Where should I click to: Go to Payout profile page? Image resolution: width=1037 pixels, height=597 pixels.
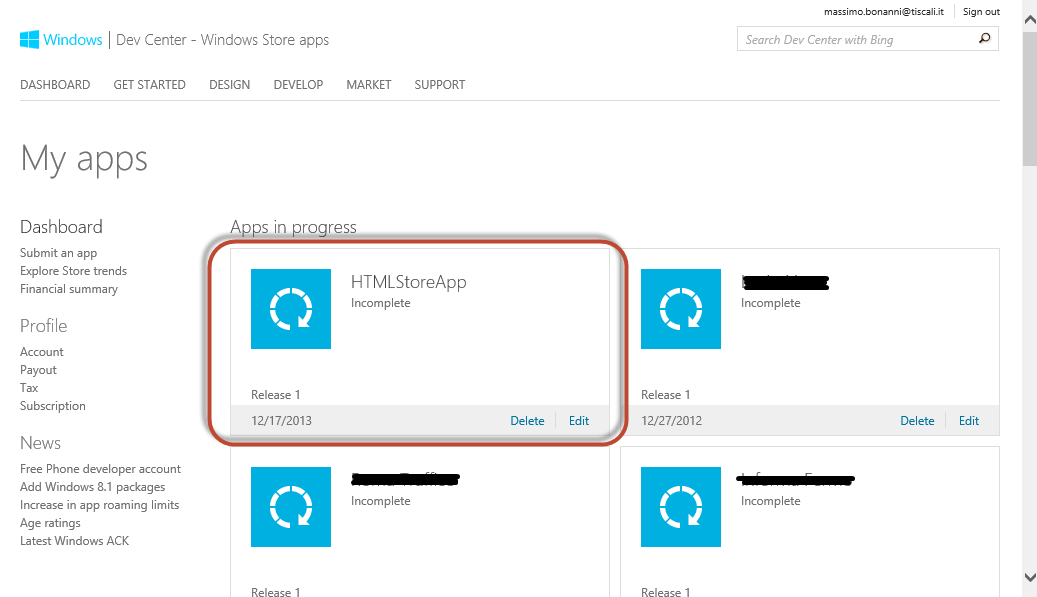click(38, 370)
